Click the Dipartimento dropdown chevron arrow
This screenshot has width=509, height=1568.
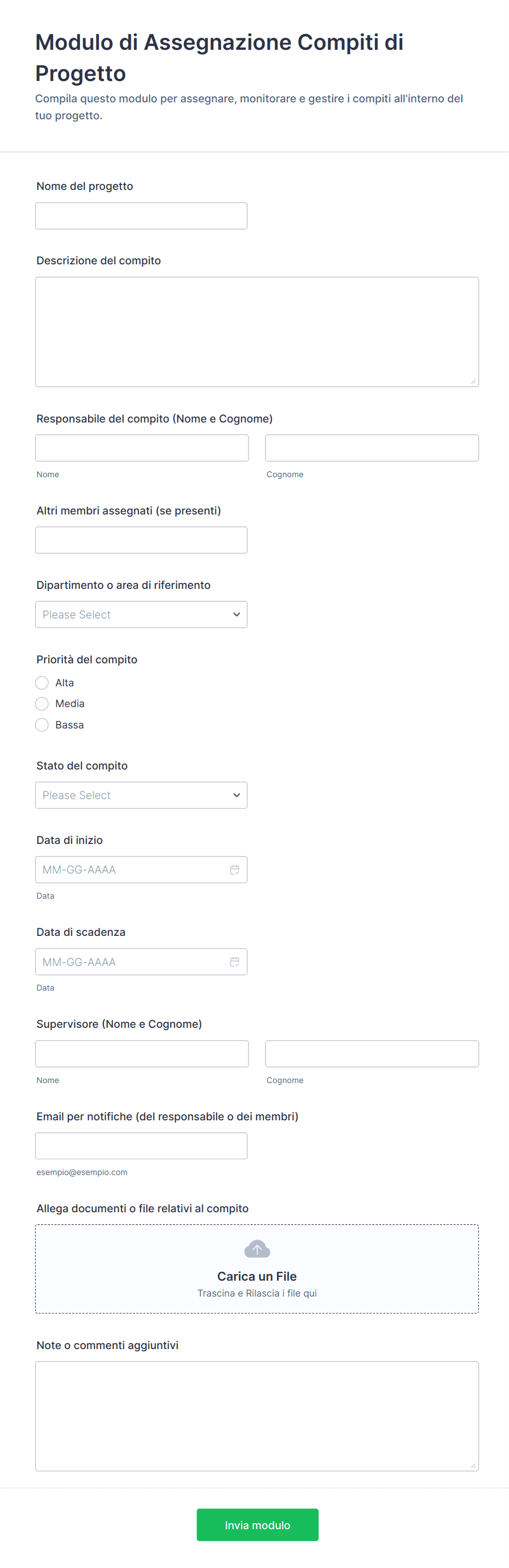coord(236,615)
